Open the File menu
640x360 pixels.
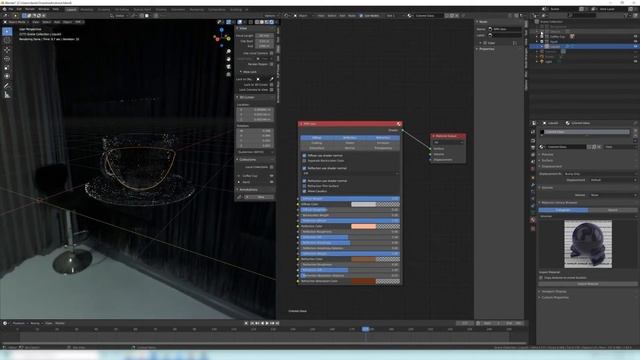pyautogui.click(x=11, y=9)
